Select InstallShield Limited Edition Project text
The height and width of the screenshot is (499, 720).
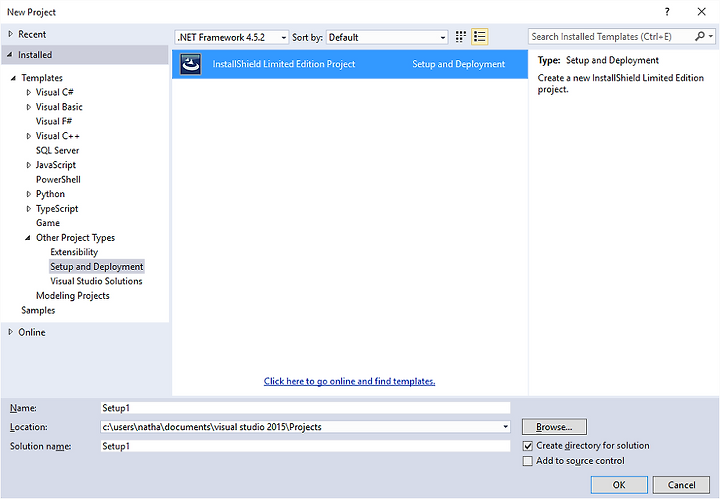[x=284, y=64]
